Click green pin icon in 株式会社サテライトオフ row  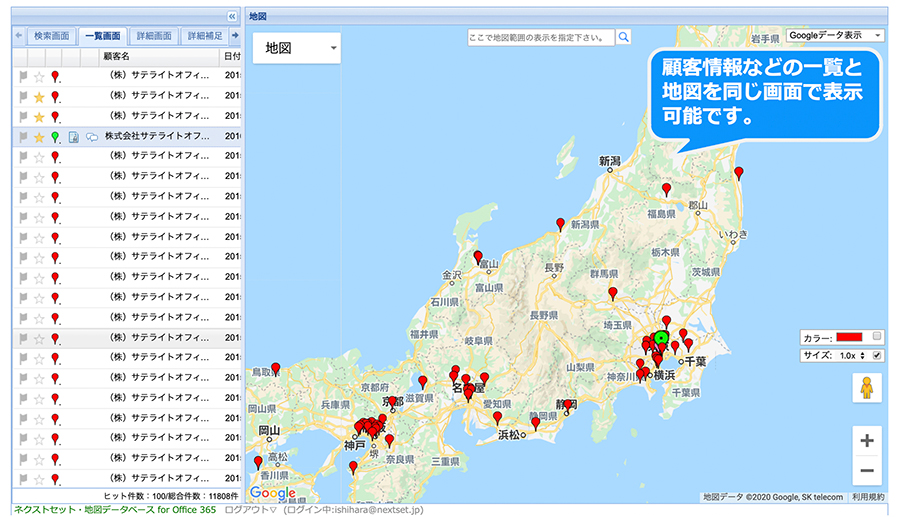55,137
